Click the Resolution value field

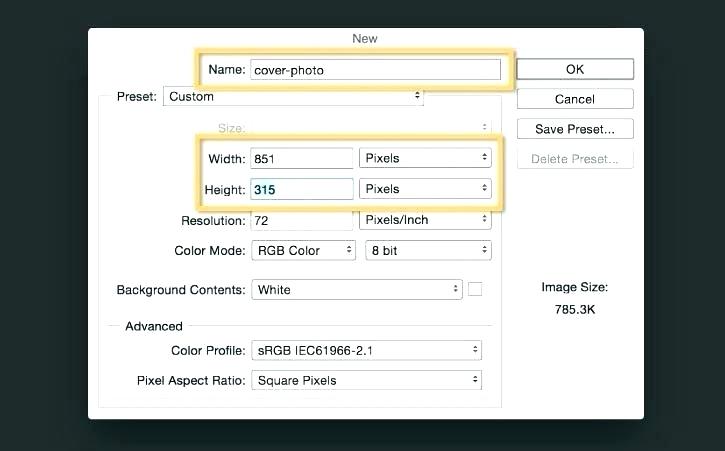coord(302,220)
